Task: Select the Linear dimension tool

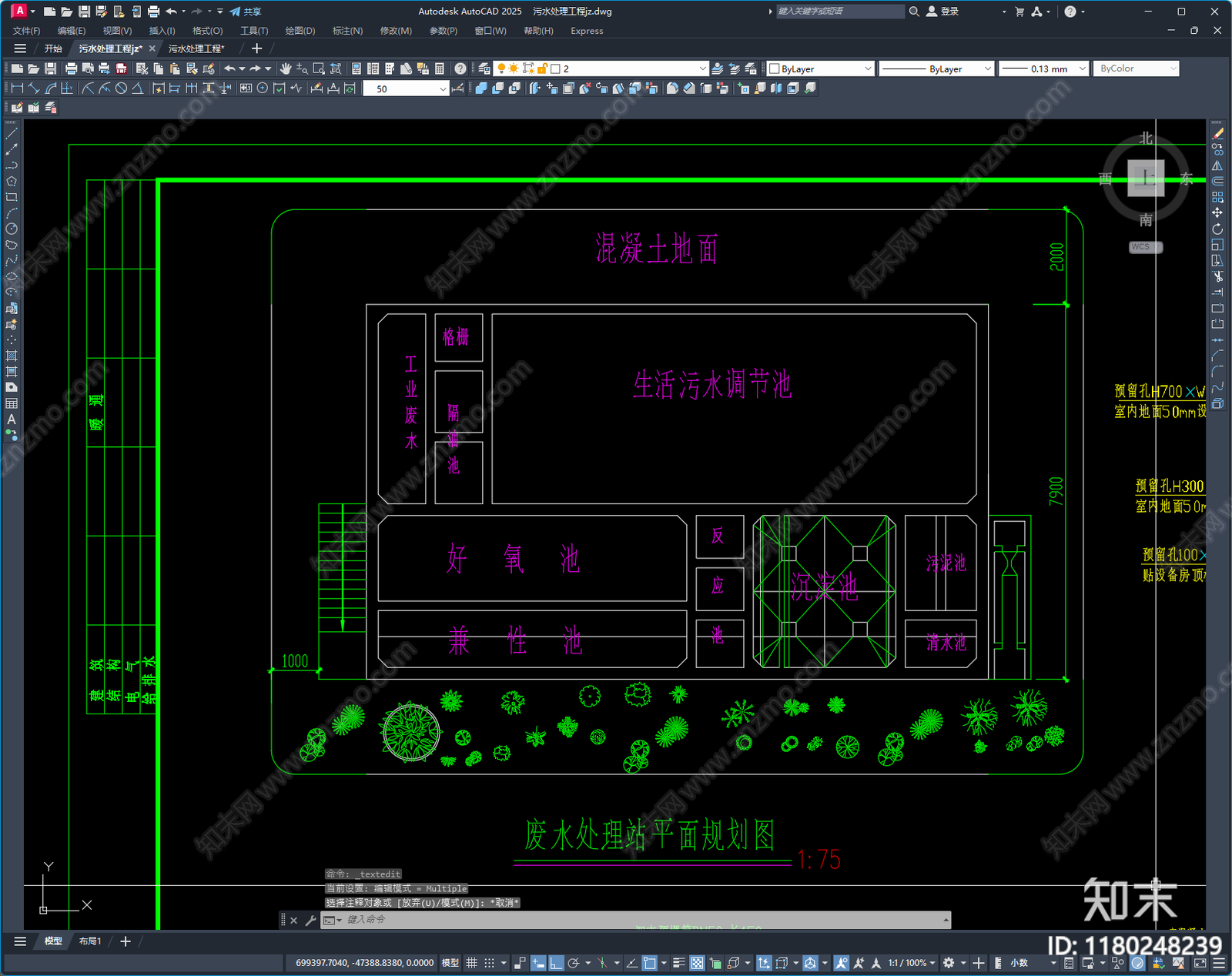Action: tap(17, 89)
